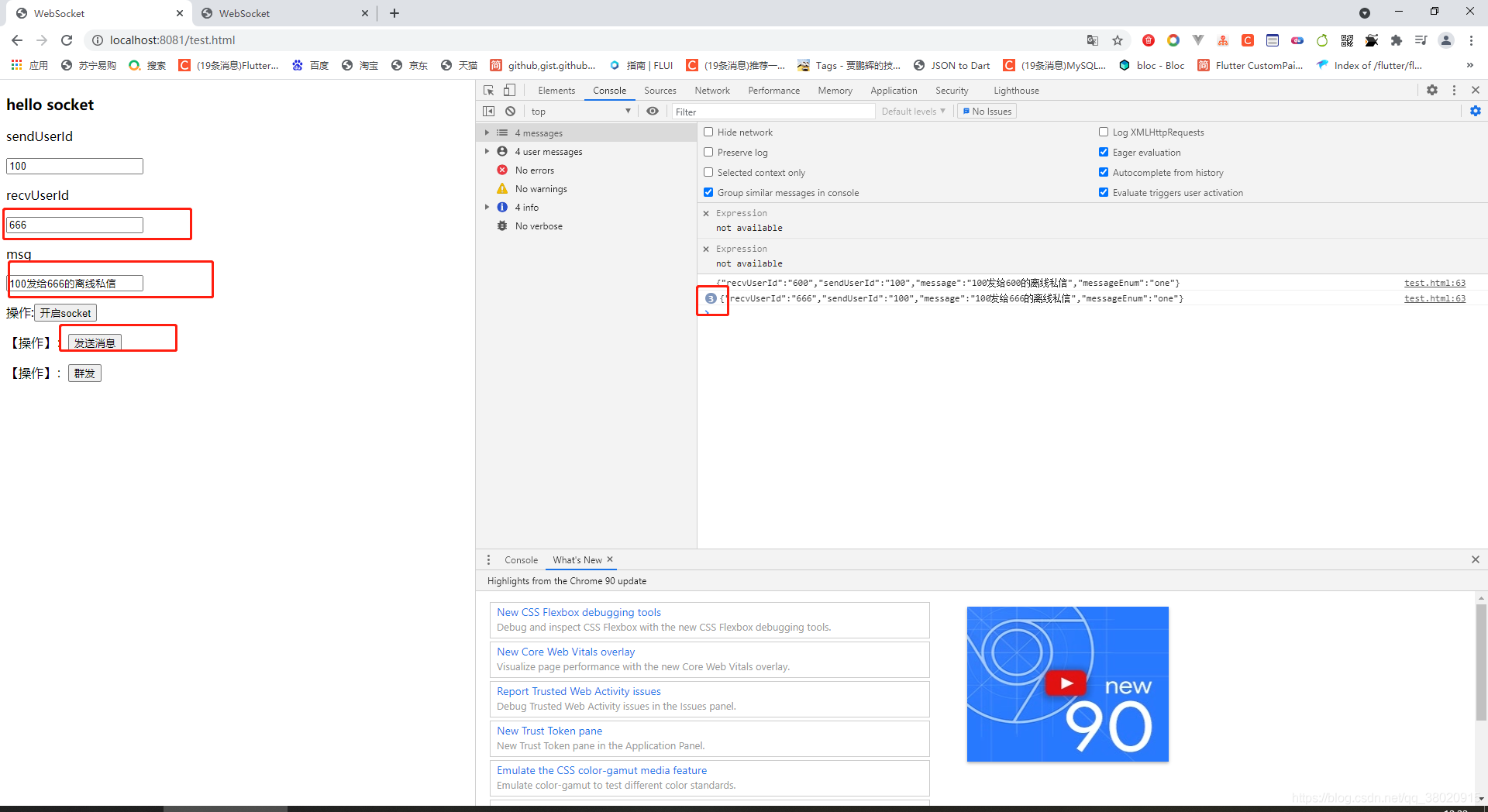Expand the 4 user messages group
Screen dimensions: 1488x812
(x=487, y=152)
